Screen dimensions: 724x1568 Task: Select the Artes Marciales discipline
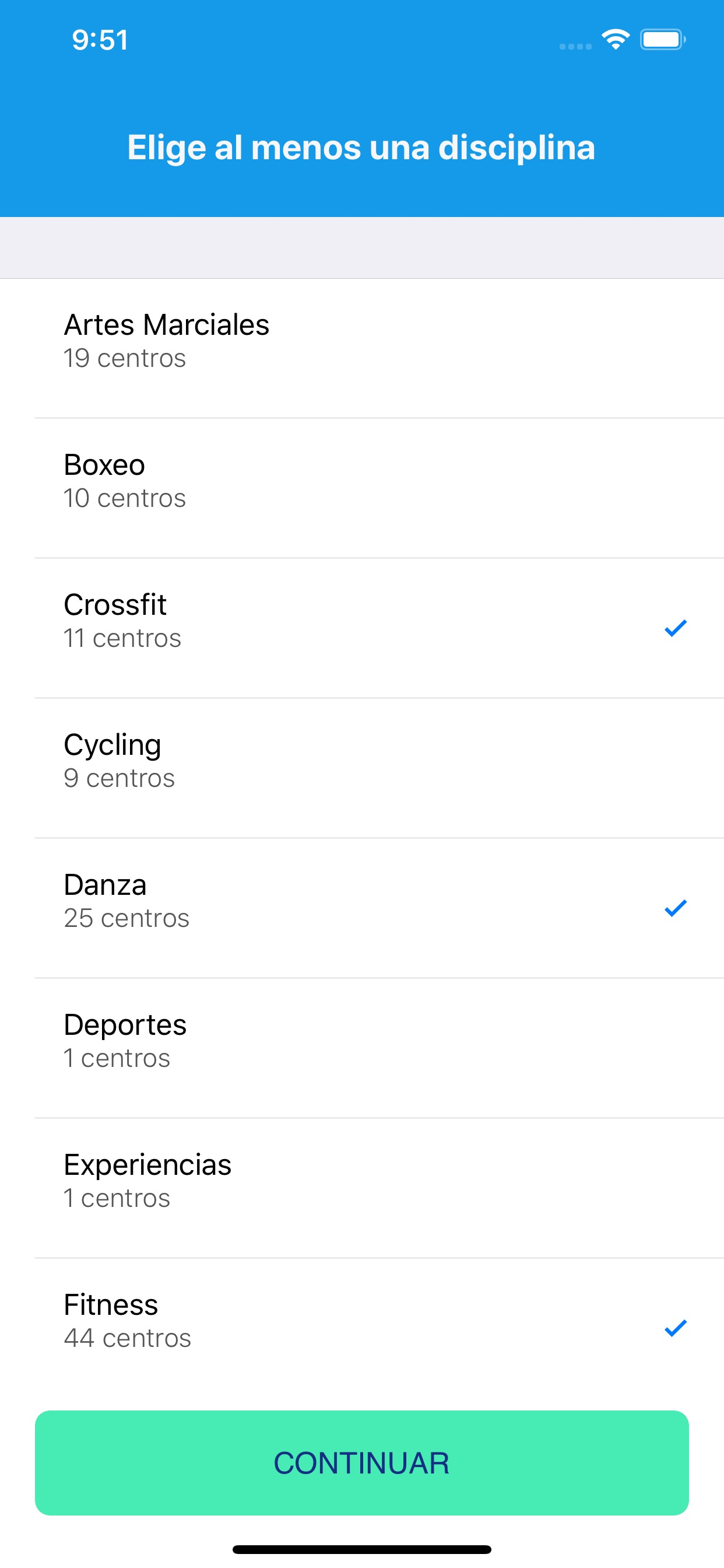[x=362, y=348]
